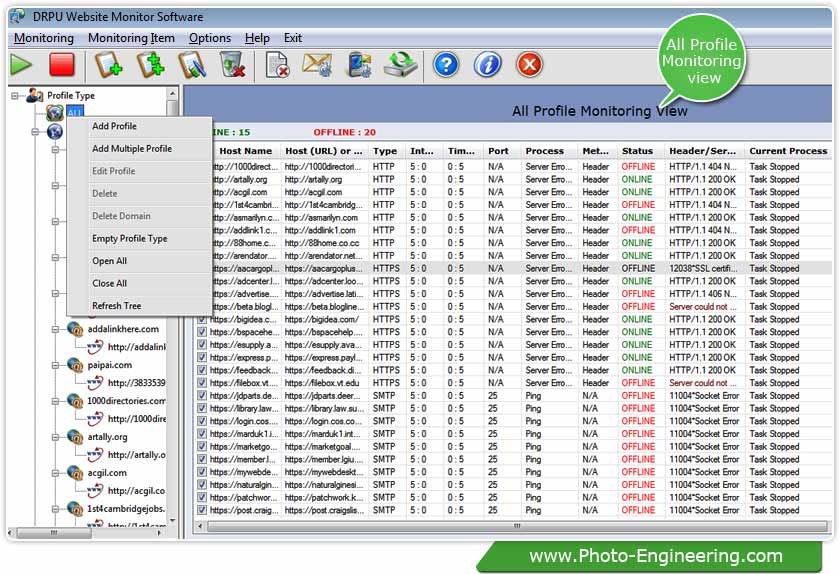Image resolution: width=840 pixels, height=574 pixels.
Task: Open email settings envelope icon
Action: (317, 65)
